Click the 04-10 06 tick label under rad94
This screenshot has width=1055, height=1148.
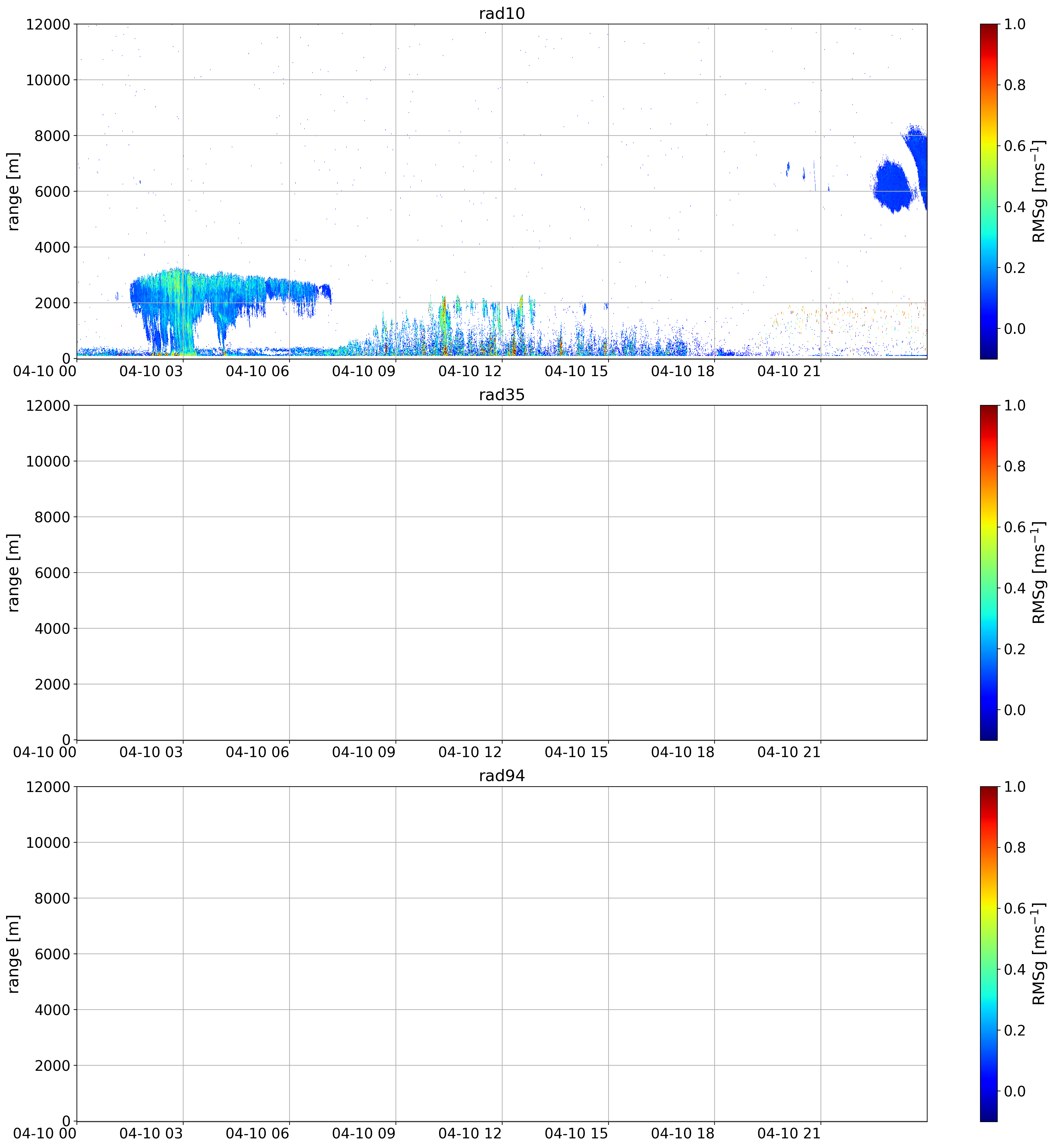(258, 1133)
